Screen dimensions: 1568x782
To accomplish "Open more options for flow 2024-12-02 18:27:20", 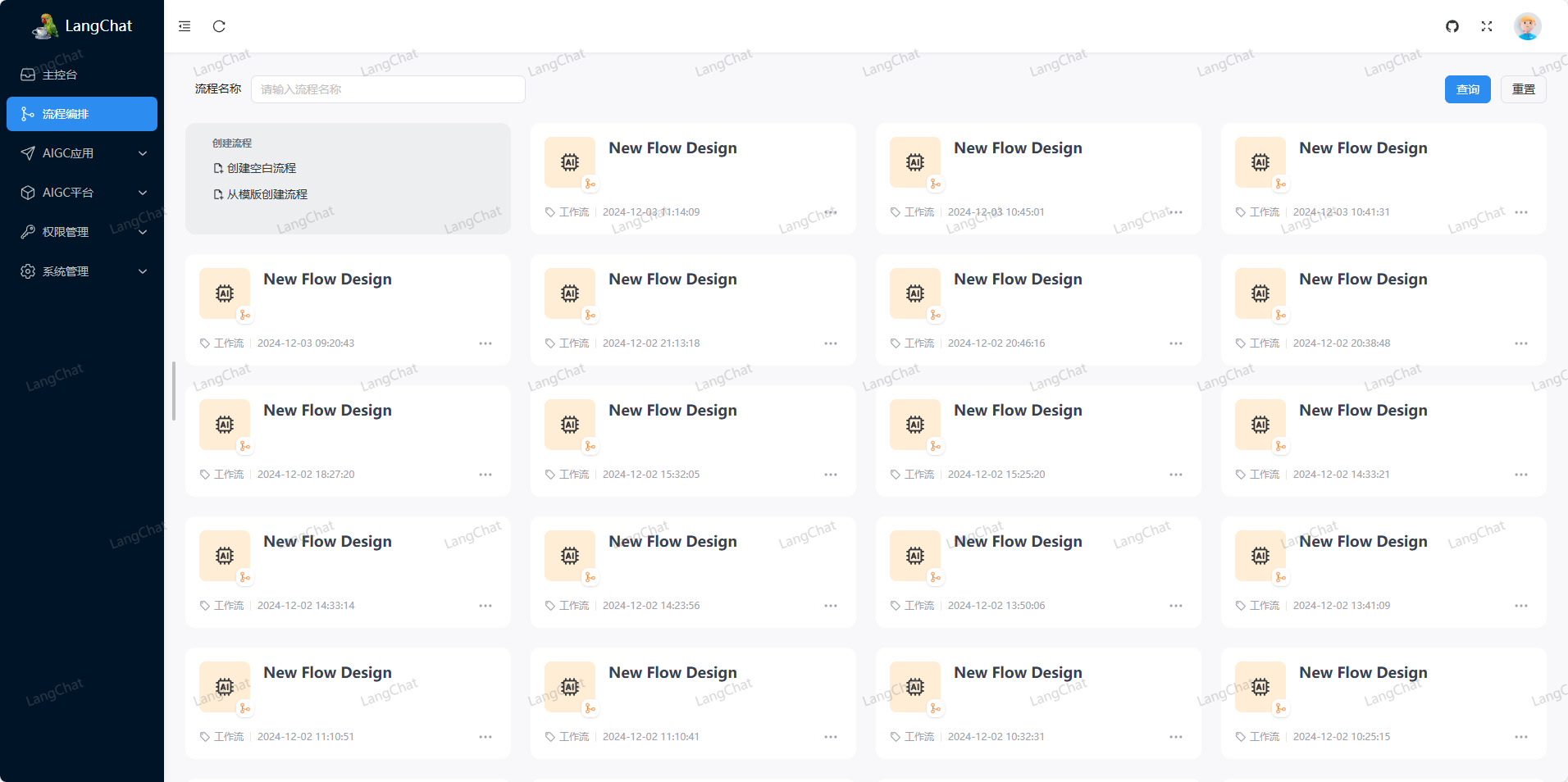I will (x=485, y=475).
